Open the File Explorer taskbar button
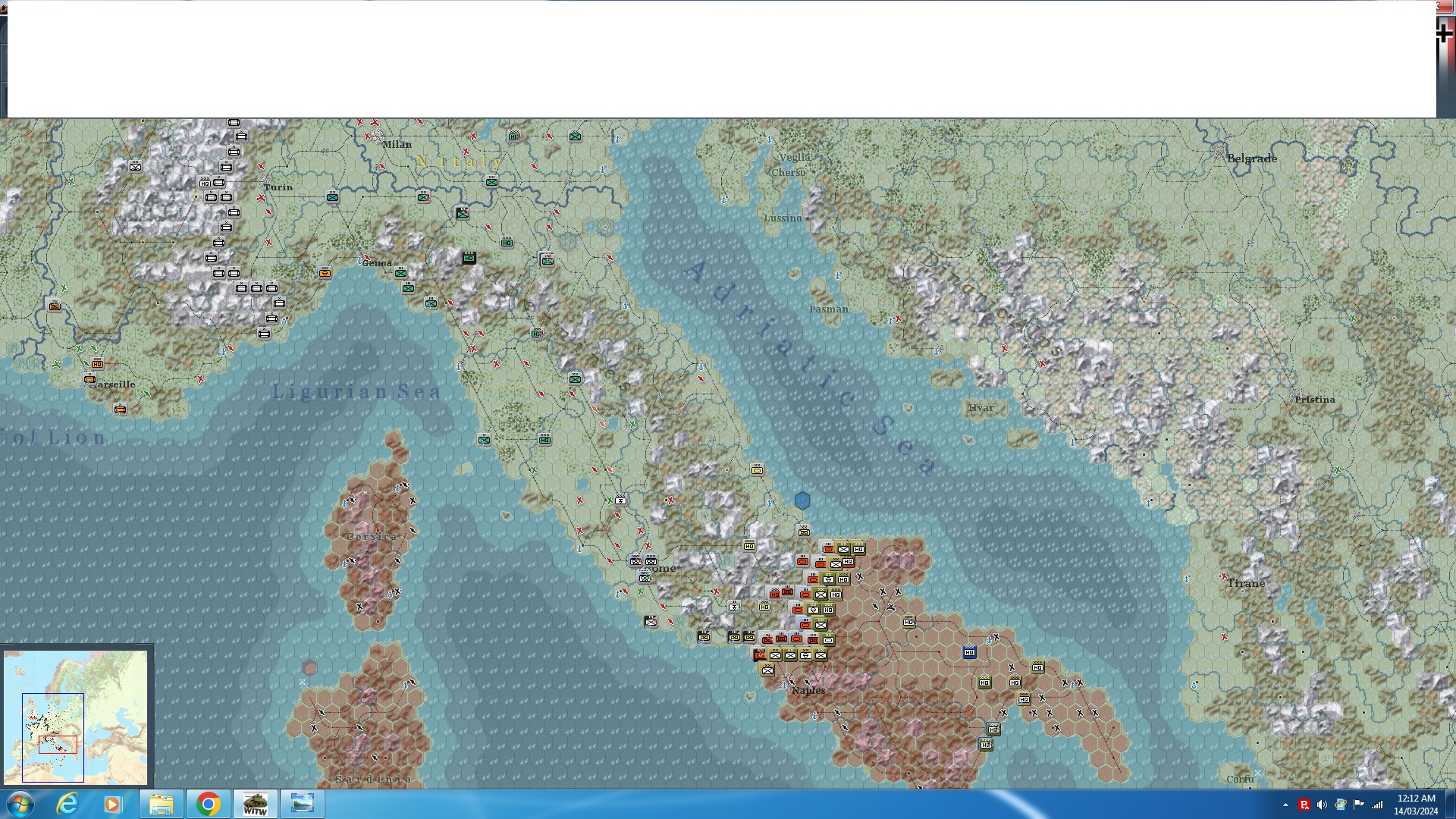 [161, 804]
